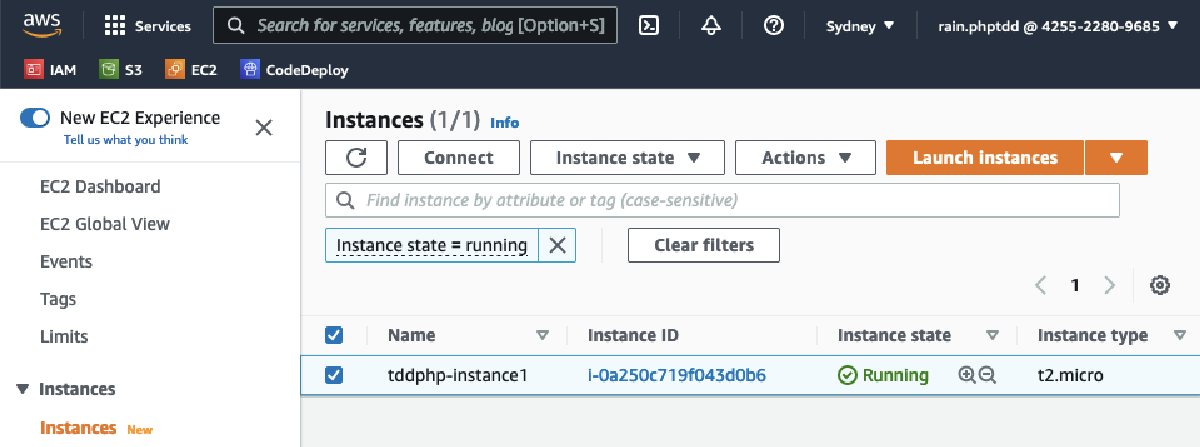Click the page number 1
Image resolution: width=1200 pixels, height=447 pixels.
point(1075,285)
